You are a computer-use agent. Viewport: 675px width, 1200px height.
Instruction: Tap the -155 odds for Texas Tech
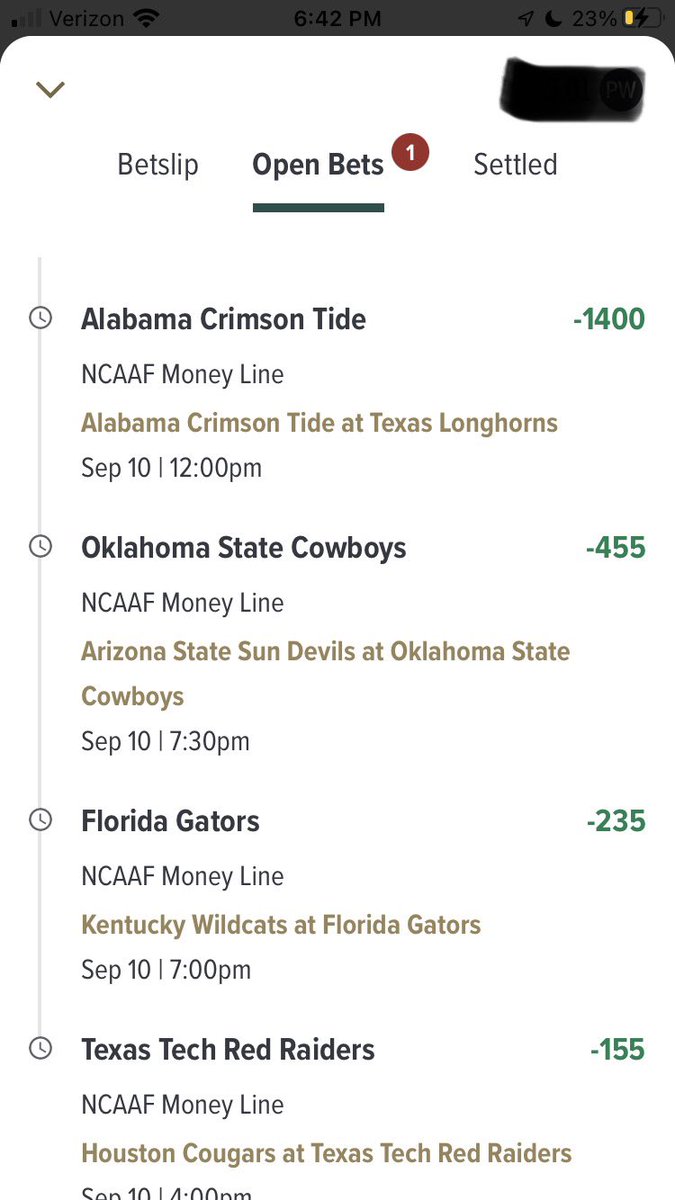point(617,1050)
